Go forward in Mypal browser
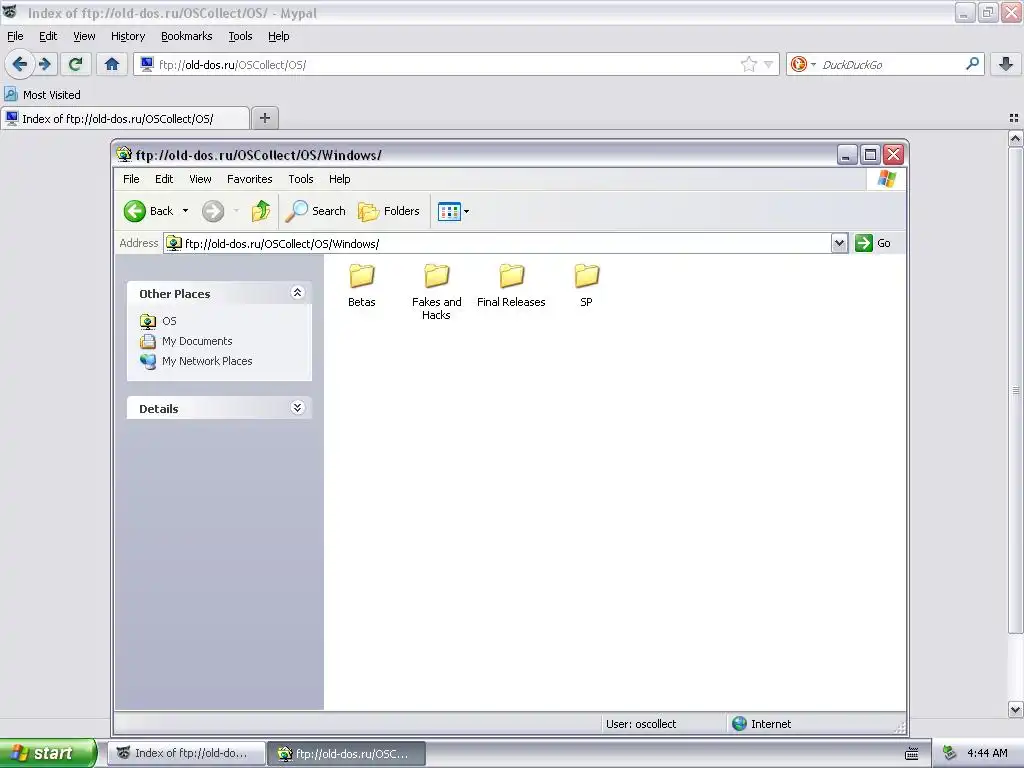Image resolution: width=1024 pixels, height=768 pixels. (45, 64)
